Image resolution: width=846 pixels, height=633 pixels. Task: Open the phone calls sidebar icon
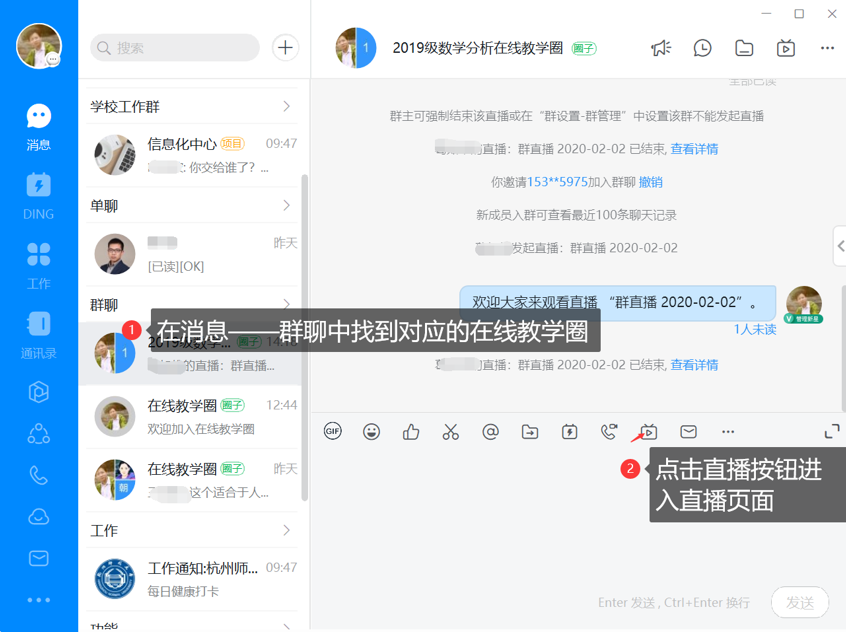point(38,475)
